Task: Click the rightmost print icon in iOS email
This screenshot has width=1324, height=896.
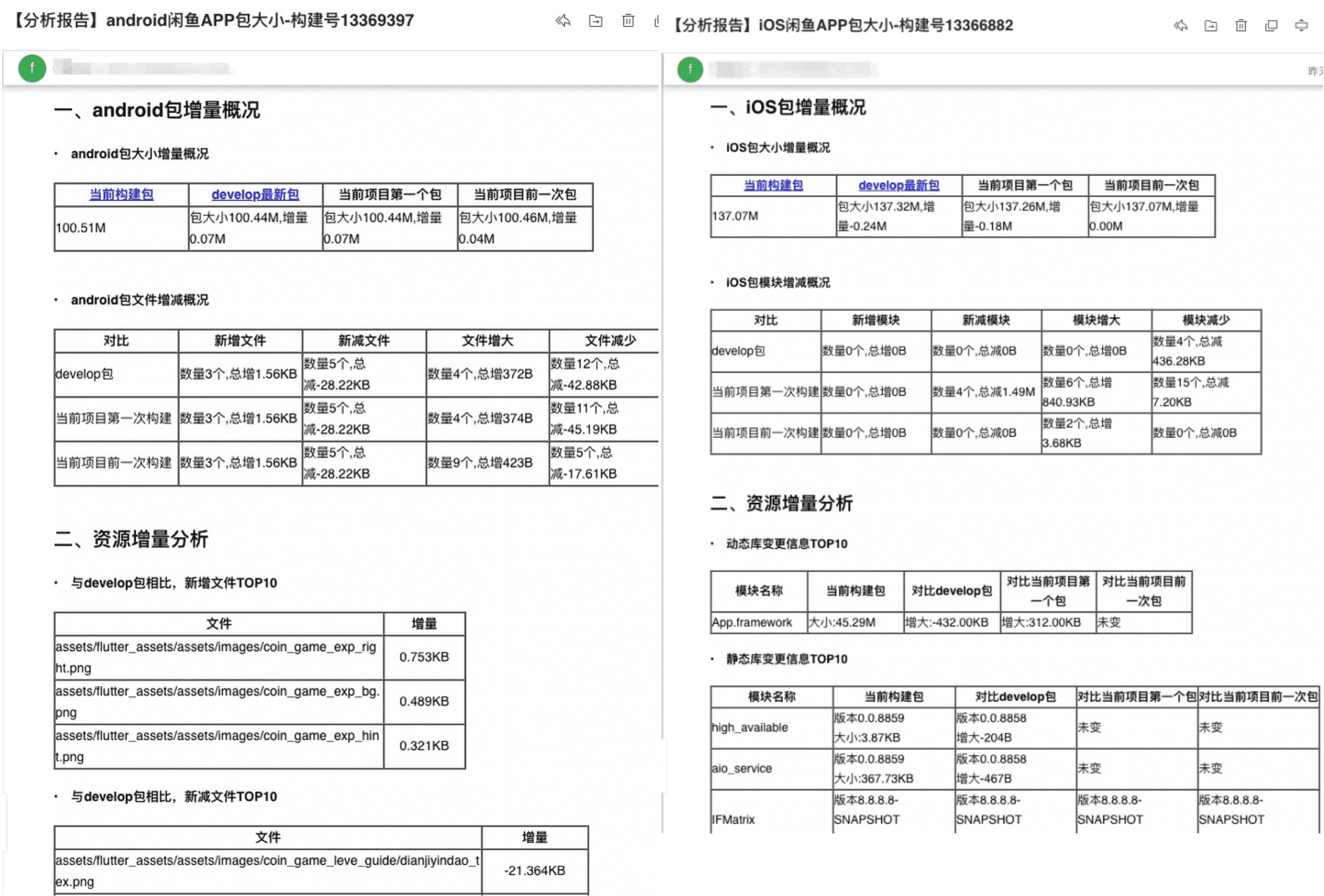Action: tap(1301, 26)
